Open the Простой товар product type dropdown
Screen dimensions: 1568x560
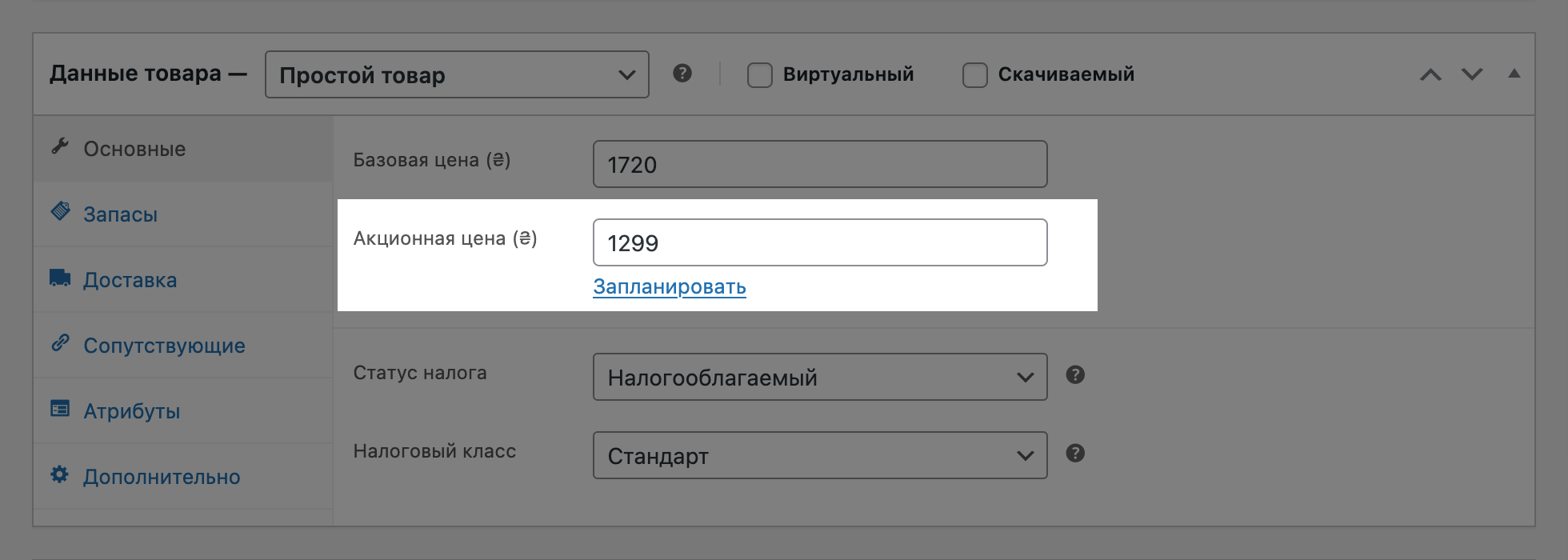click(x=457, y=74)
